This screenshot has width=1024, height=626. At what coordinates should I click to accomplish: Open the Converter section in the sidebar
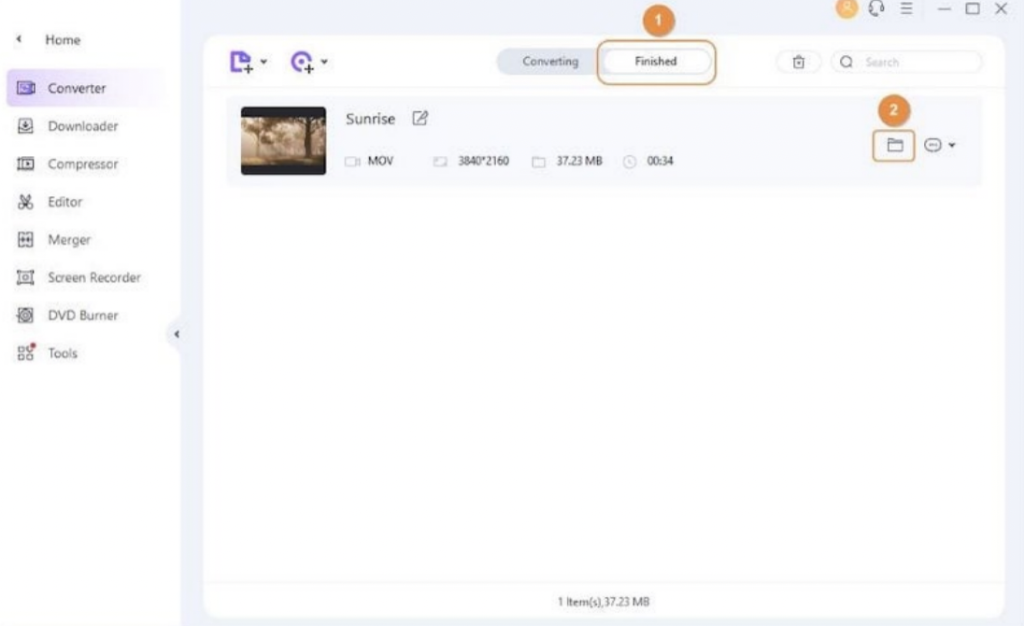[85, 87]
